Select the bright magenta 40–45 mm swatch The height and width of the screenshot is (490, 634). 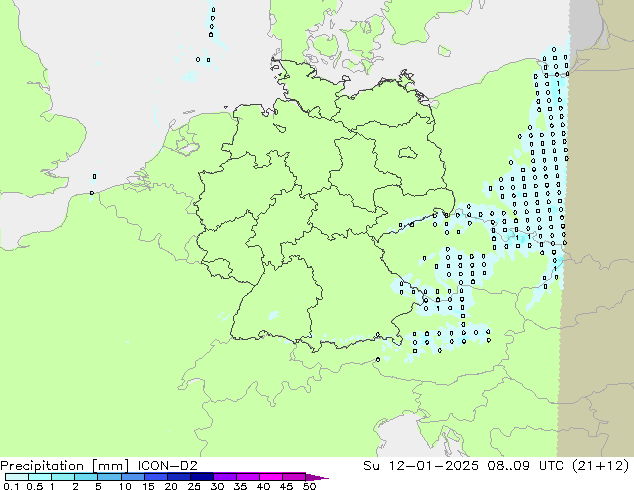pyautogui.click(x=271, y=477)
